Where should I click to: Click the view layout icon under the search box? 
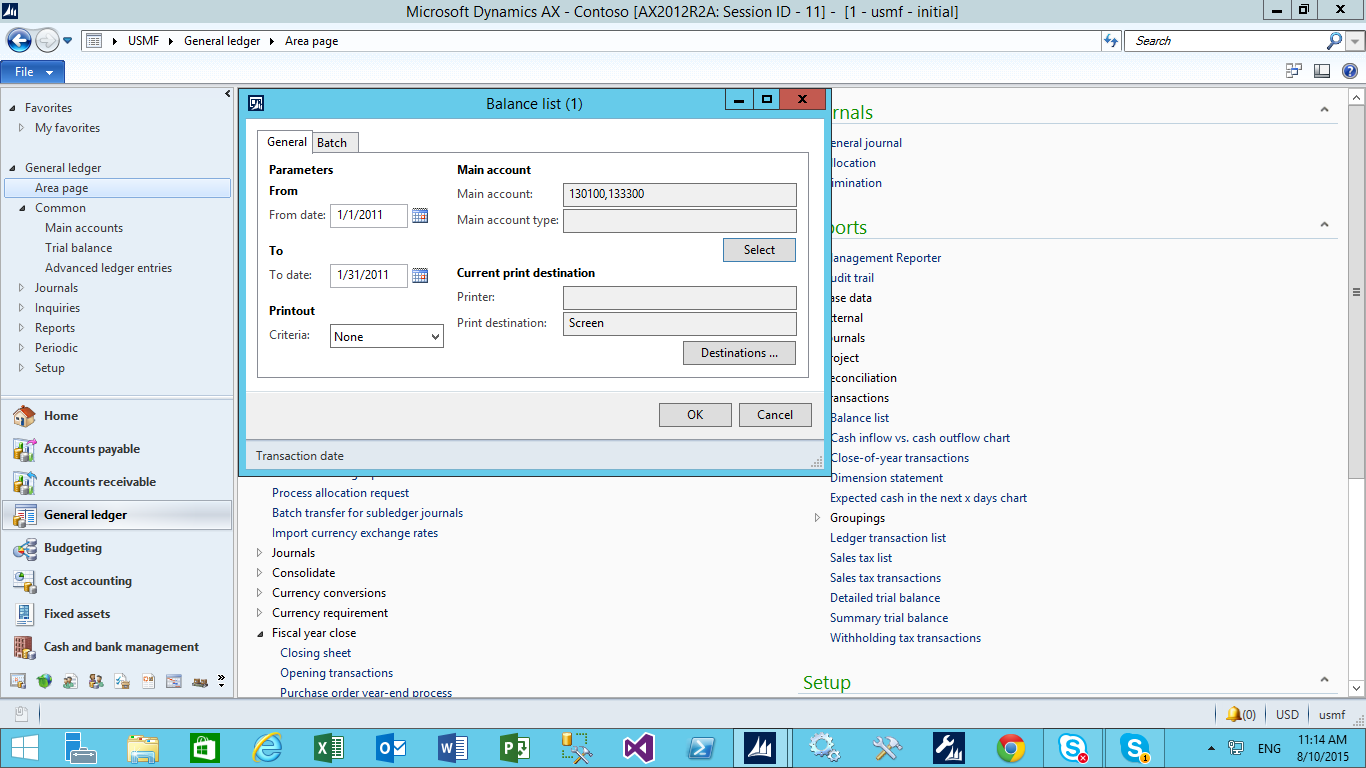[1322, 71]
